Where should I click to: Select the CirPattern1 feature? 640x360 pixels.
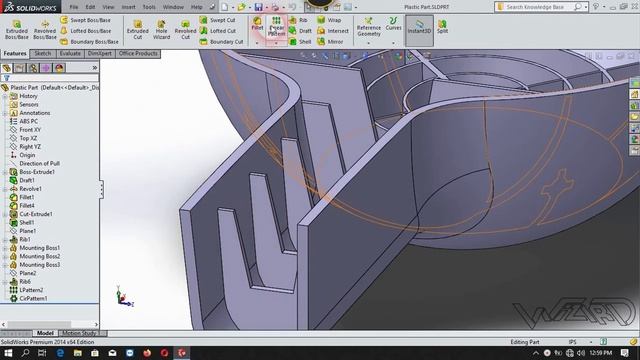pos(33,299)
